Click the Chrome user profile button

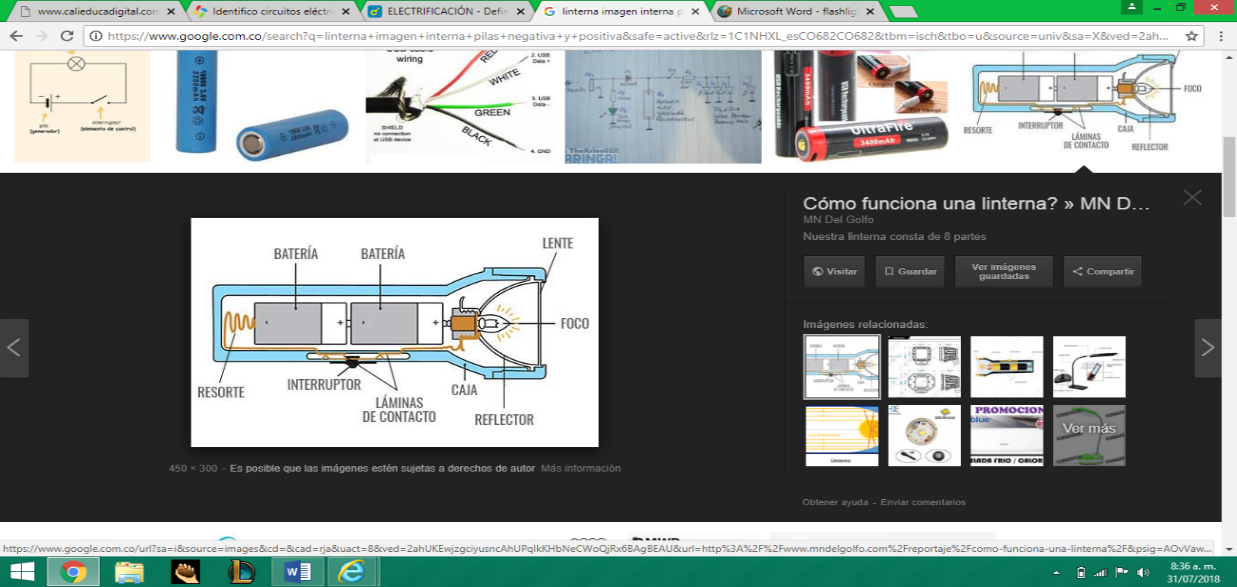click(x=1131, y=7)
